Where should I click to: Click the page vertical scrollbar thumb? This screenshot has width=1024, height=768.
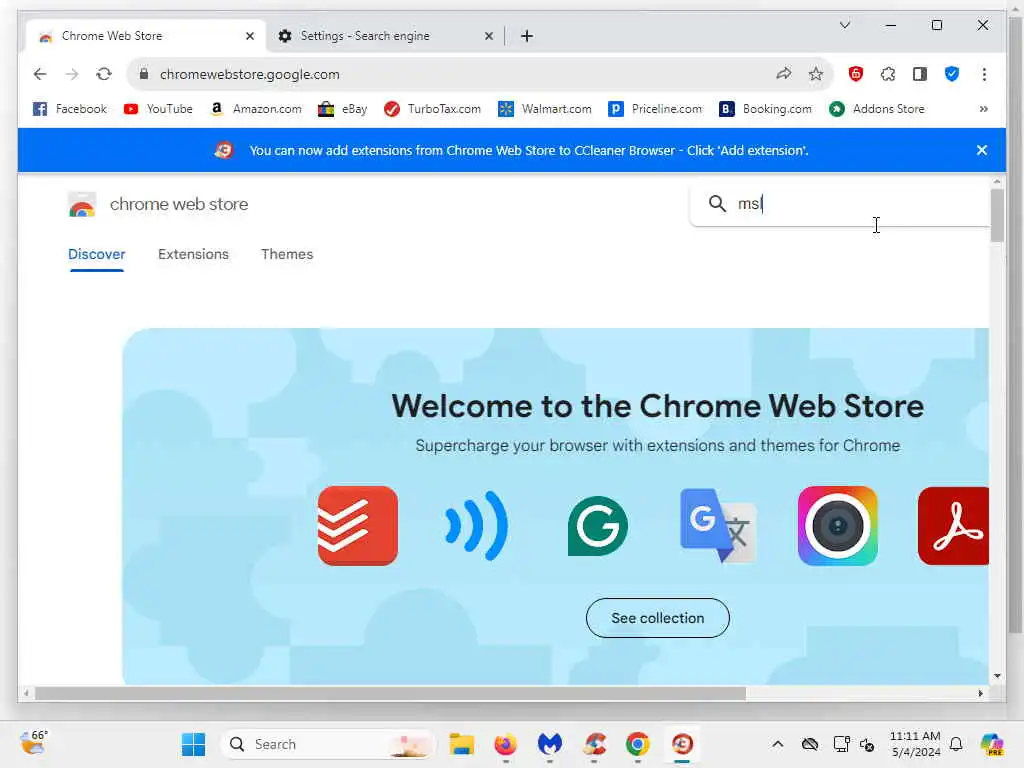coord(997,216)
